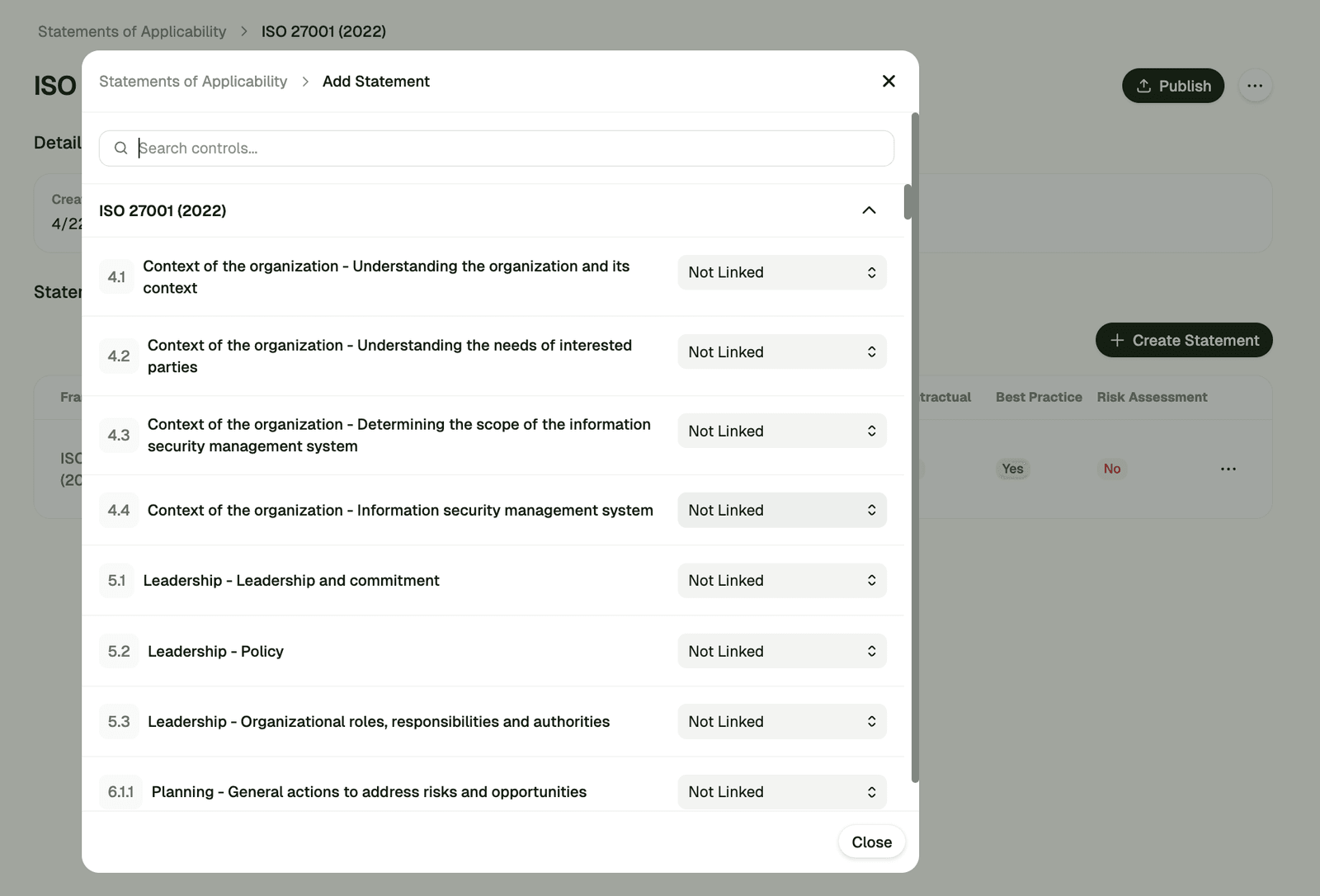The width and height of the screenshot is (1320, 896).
Task: Collapse the ISO 27001 (2022) section chevron
Action: coord(869,210)
